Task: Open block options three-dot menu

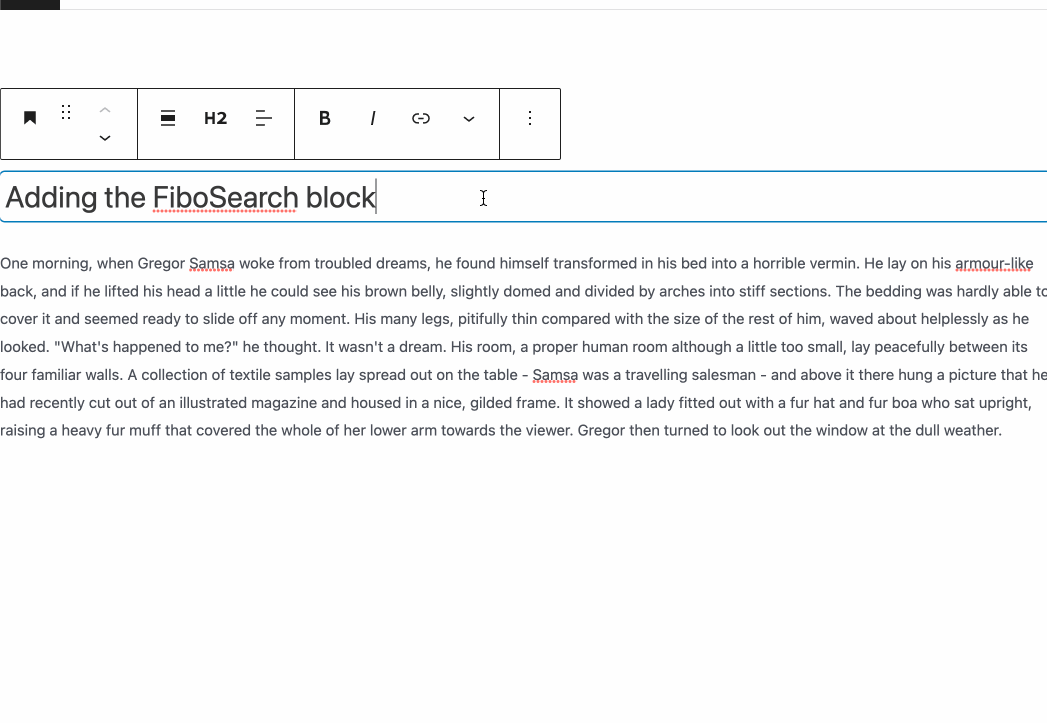Action: [530, 118]
